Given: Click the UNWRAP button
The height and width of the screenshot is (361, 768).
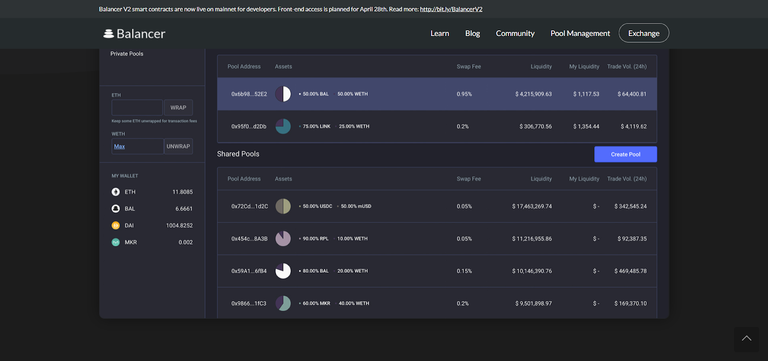Looking at the screenshot, I should [x=178, y=146].
